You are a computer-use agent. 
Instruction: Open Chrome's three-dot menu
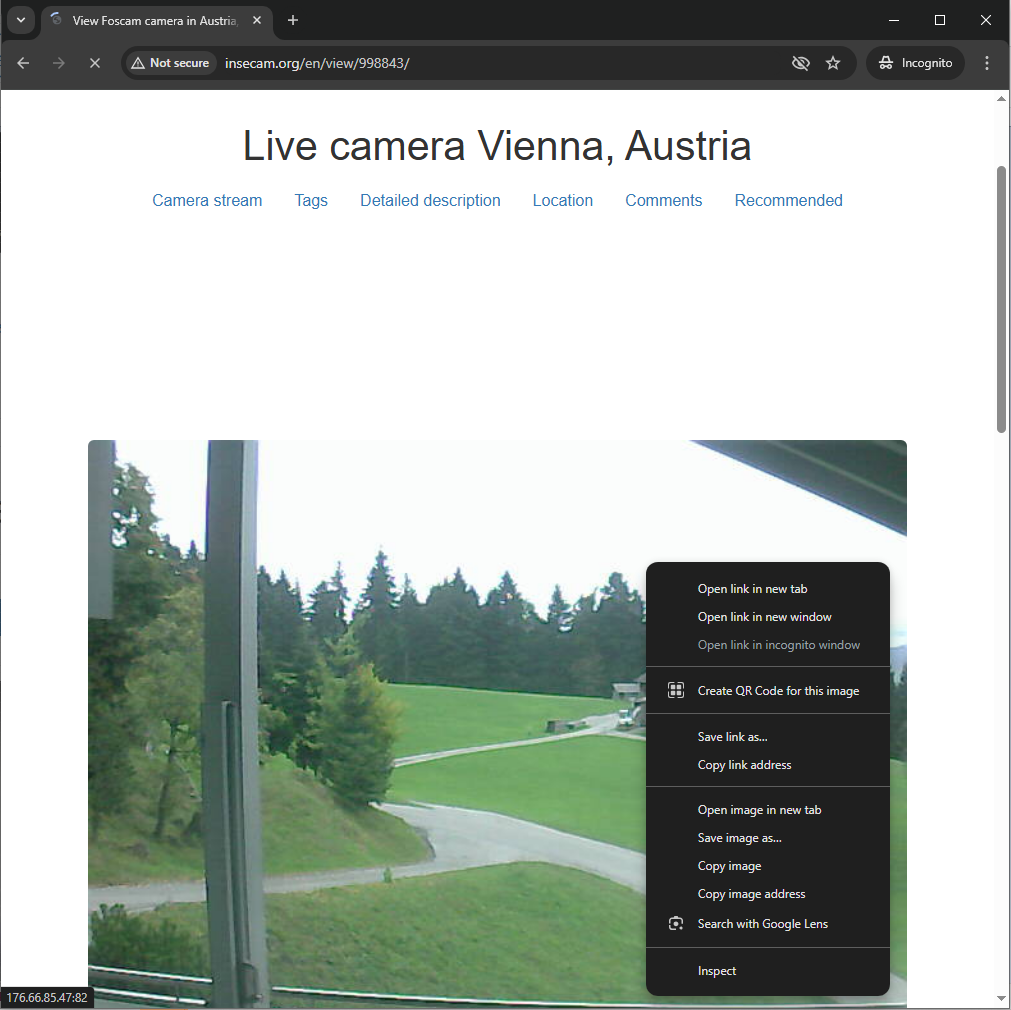(x=987, y=62)
